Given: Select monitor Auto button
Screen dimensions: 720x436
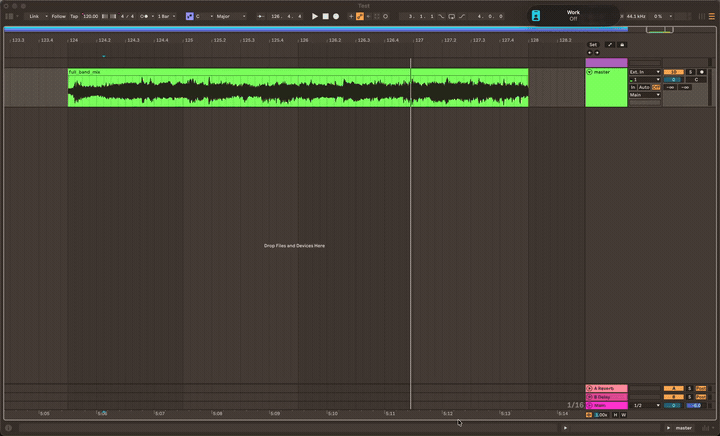Looking at the screenshot, I should pyautogui.click(x=644, y=87).
